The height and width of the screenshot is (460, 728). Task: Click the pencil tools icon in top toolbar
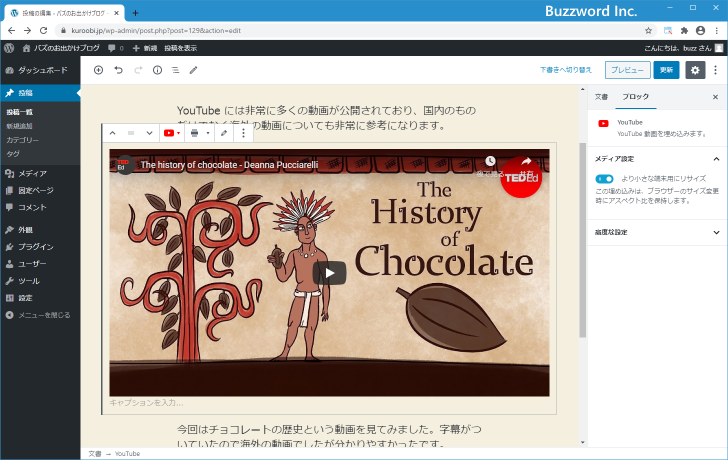click(x=194, y=70)
